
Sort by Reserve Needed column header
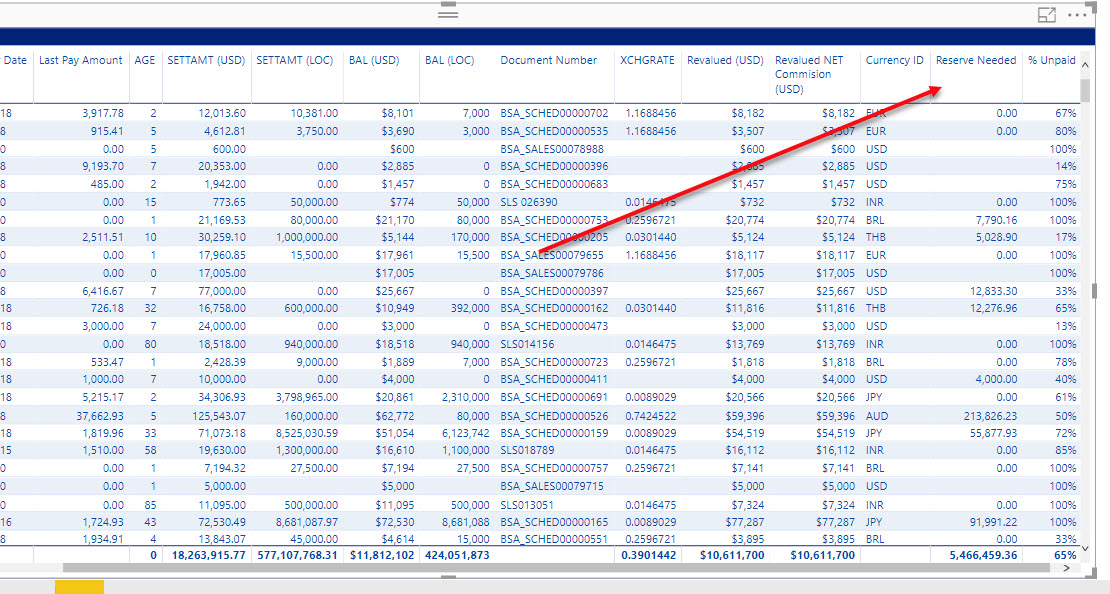tap(975, 60)
